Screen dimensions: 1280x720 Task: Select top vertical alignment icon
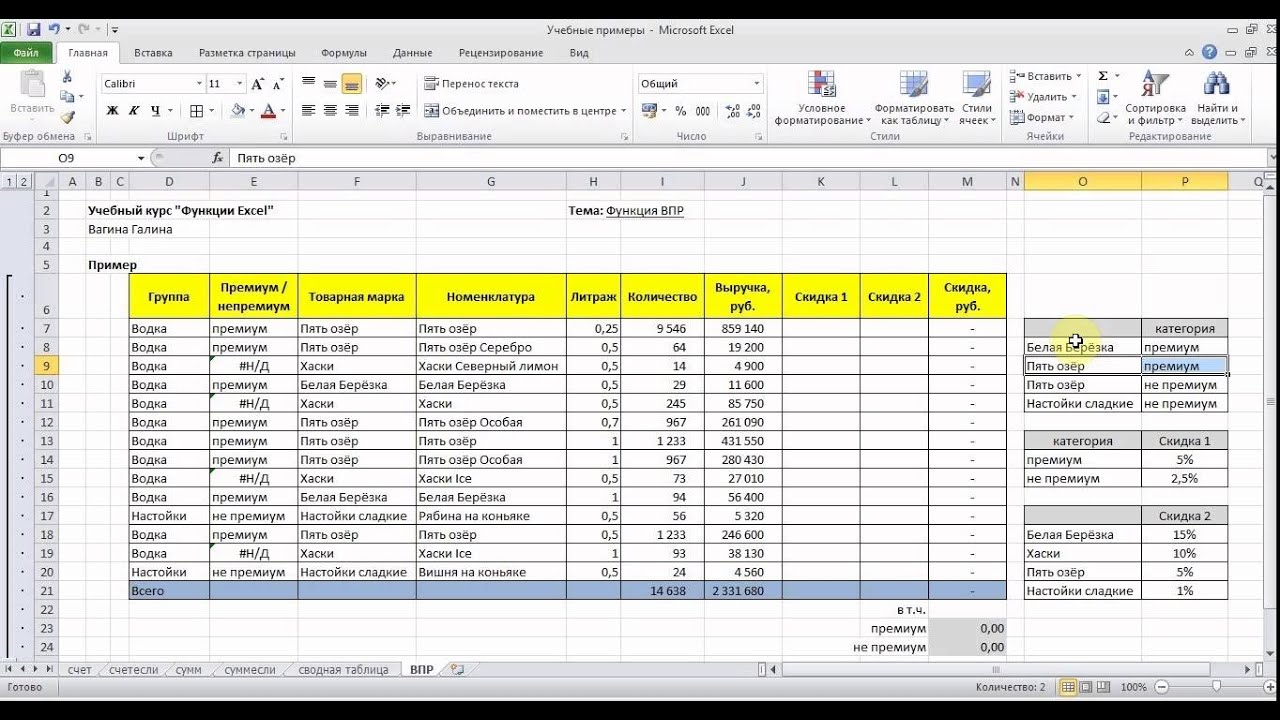(309, 84)
